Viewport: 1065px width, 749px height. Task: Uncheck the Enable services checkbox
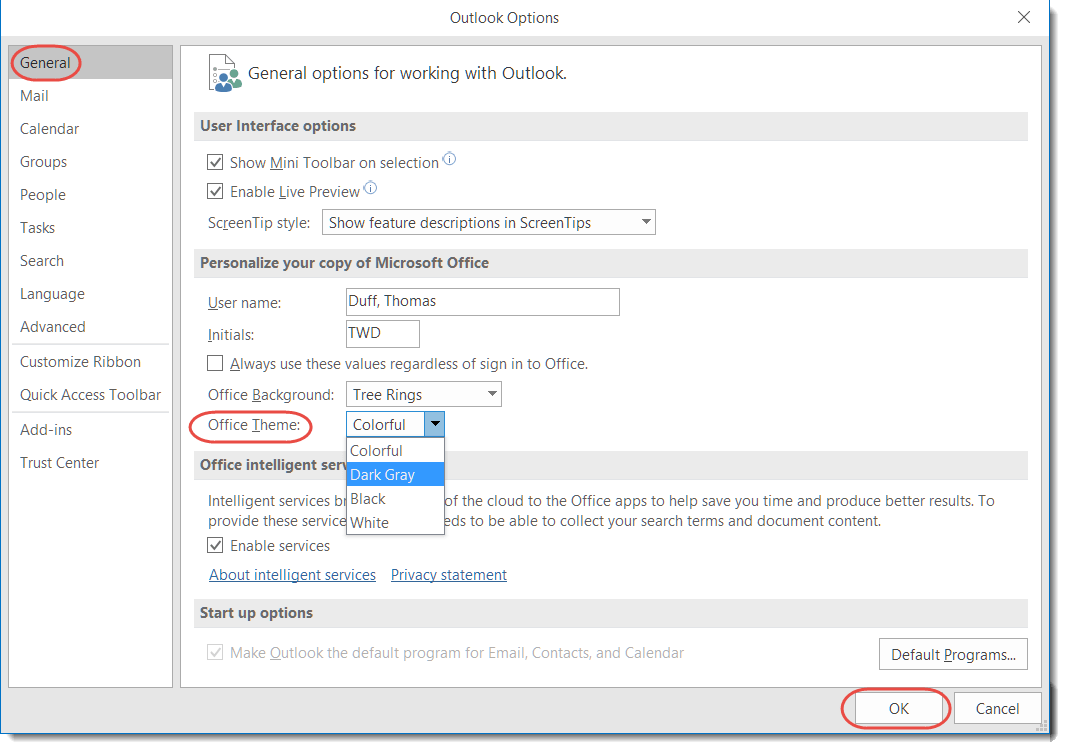point(215,545)
